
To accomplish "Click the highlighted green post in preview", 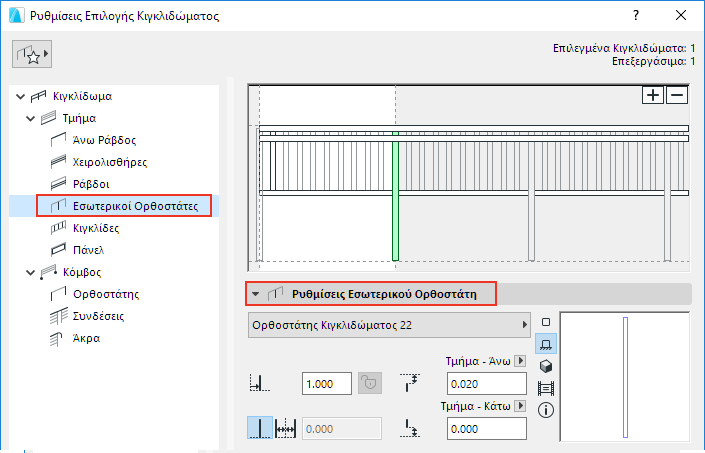I will pyautogui.click(x=395, y=196).
